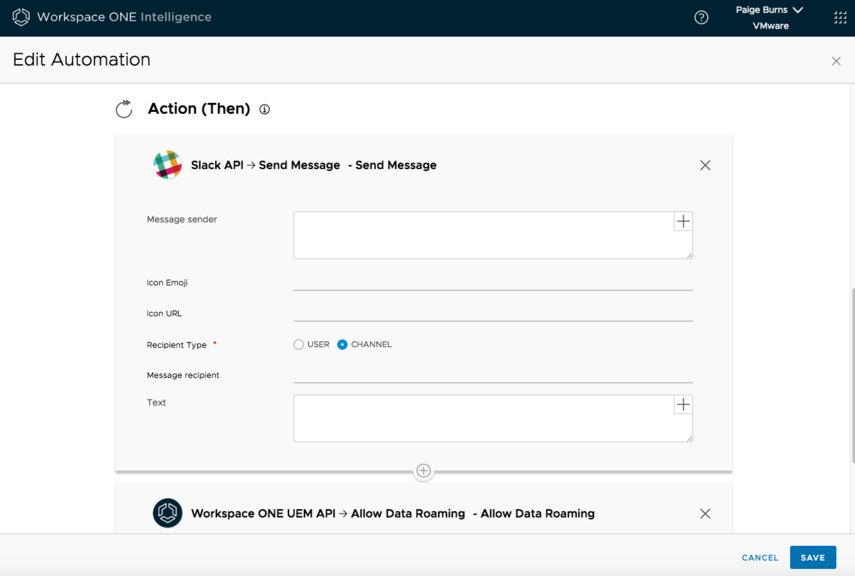The height and width of the screenshot is (576, 855).
Task: Click the CANCEL button
Action: tap(760, 557)
